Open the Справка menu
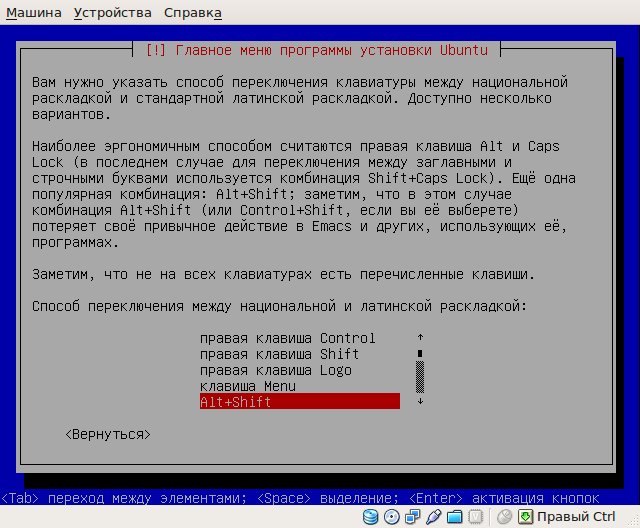 (x=193, y=13)
